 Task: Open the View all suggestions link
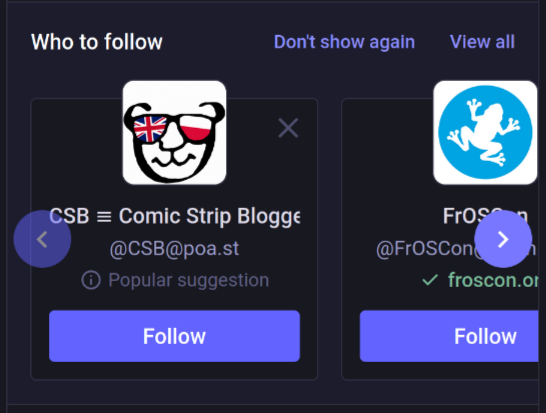[482, 42]
